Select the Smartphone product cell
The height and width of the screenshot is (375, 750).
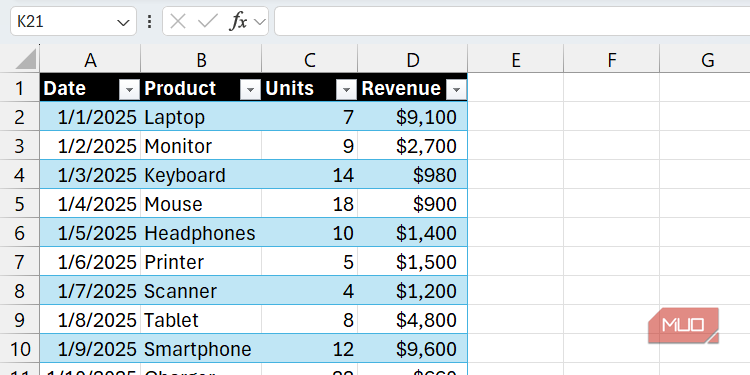tap(201, 349)
